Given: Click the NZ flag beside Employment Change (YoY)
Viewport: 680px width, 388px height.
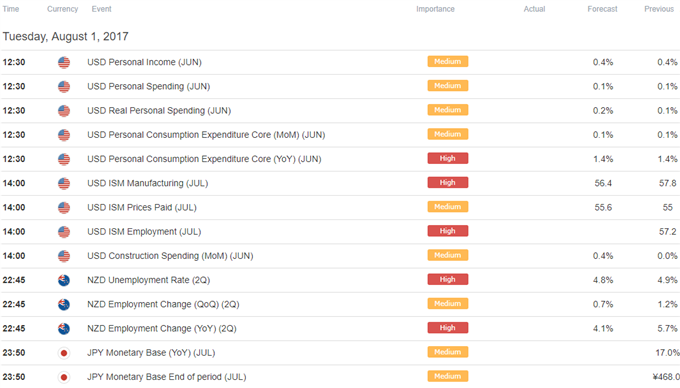Looking at the screenshot, I should pos(64,329).
